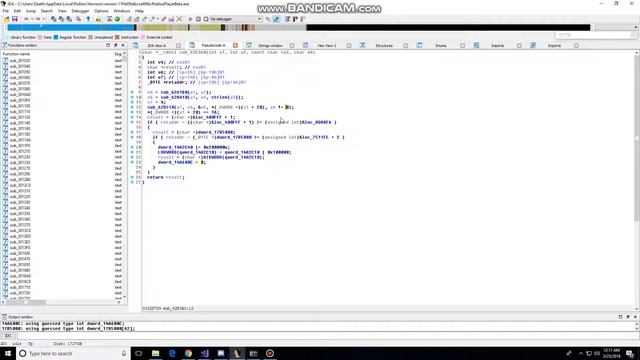Click the Regular function blue legend swatch
The height and width of the screenshot is (360, 640).
tap(56, 37)
